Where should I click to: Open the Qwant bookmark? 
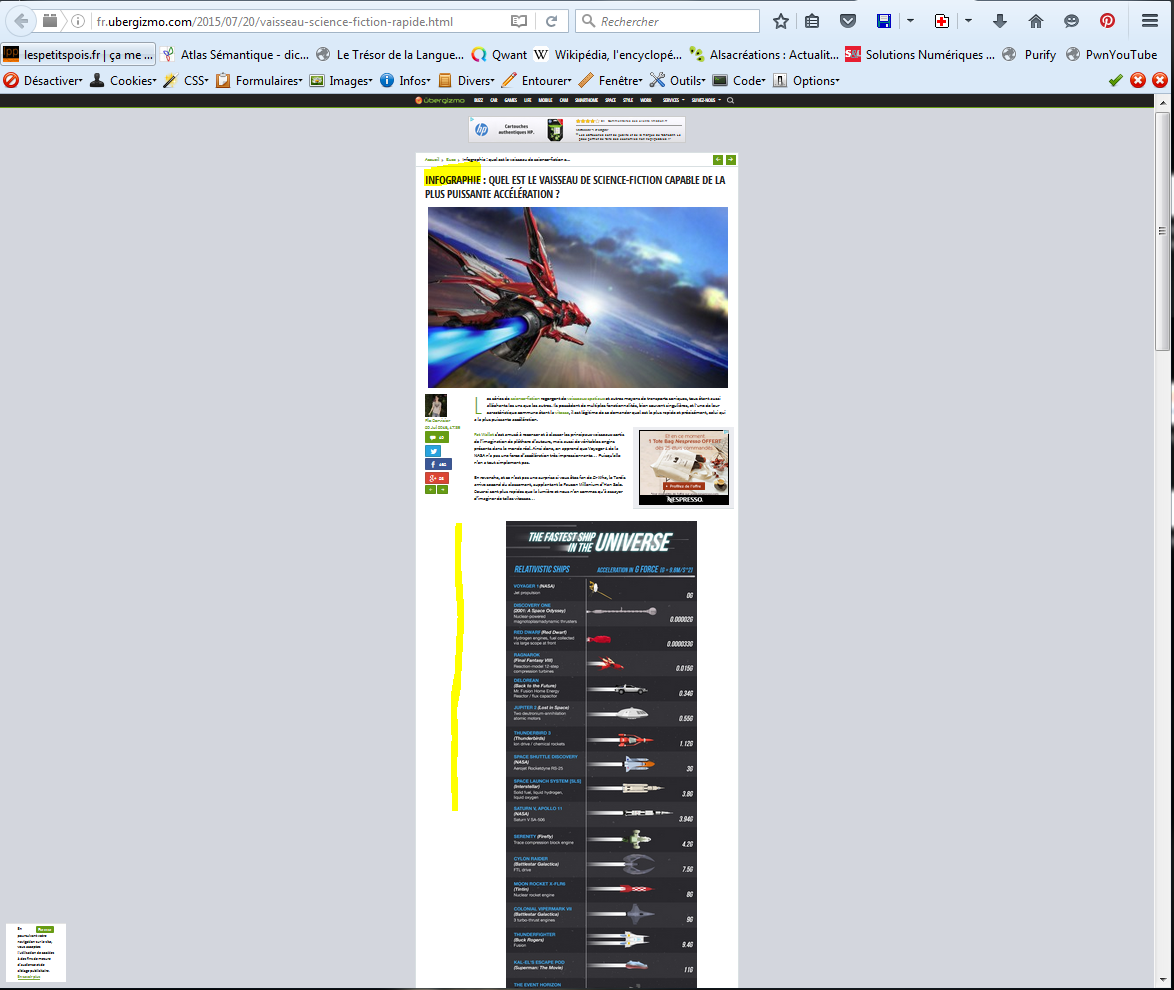(x=499, y=55)
